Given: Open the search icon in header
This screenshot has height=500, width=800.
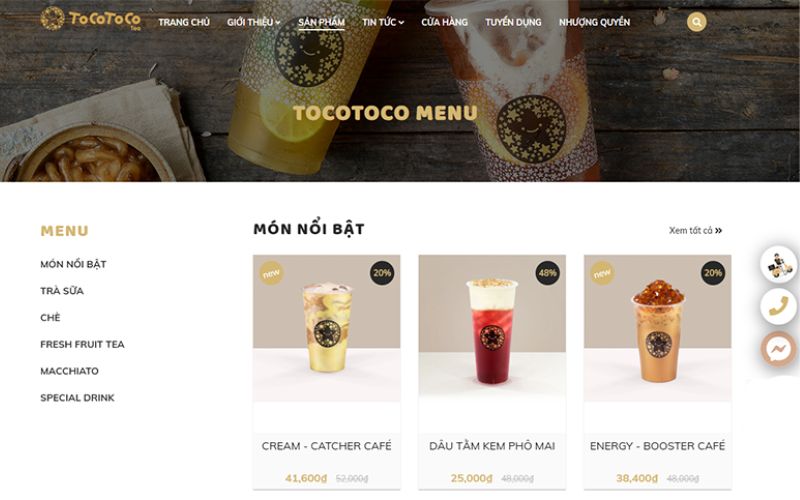Looking at the screenshot, I should coord(696,22).
